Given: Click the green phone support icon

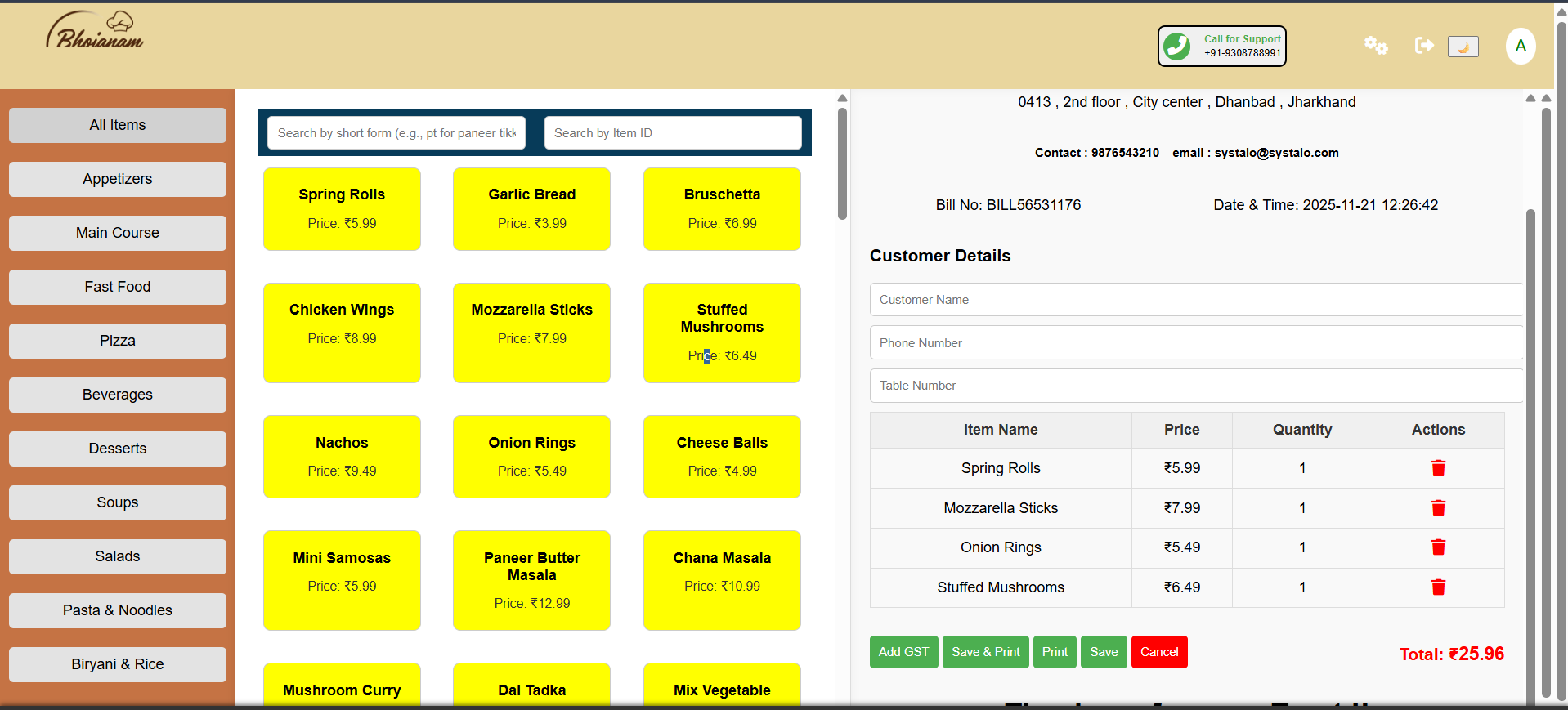Looking at the screenshot, I should [x=1177, y=46].
